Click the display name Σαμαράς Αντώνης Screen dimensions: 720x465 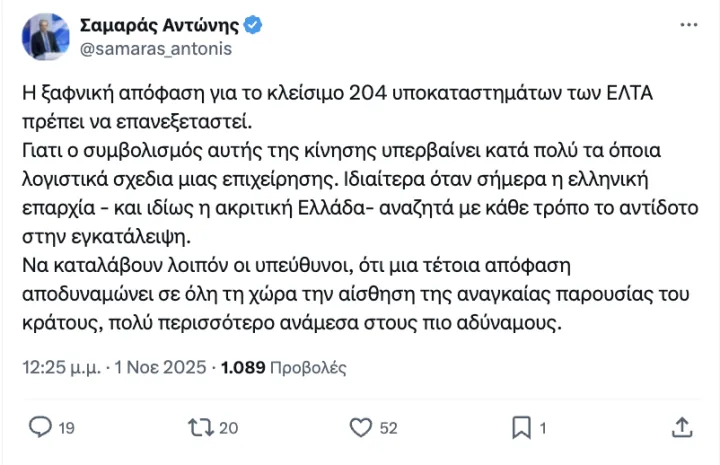tap(159, 25)
